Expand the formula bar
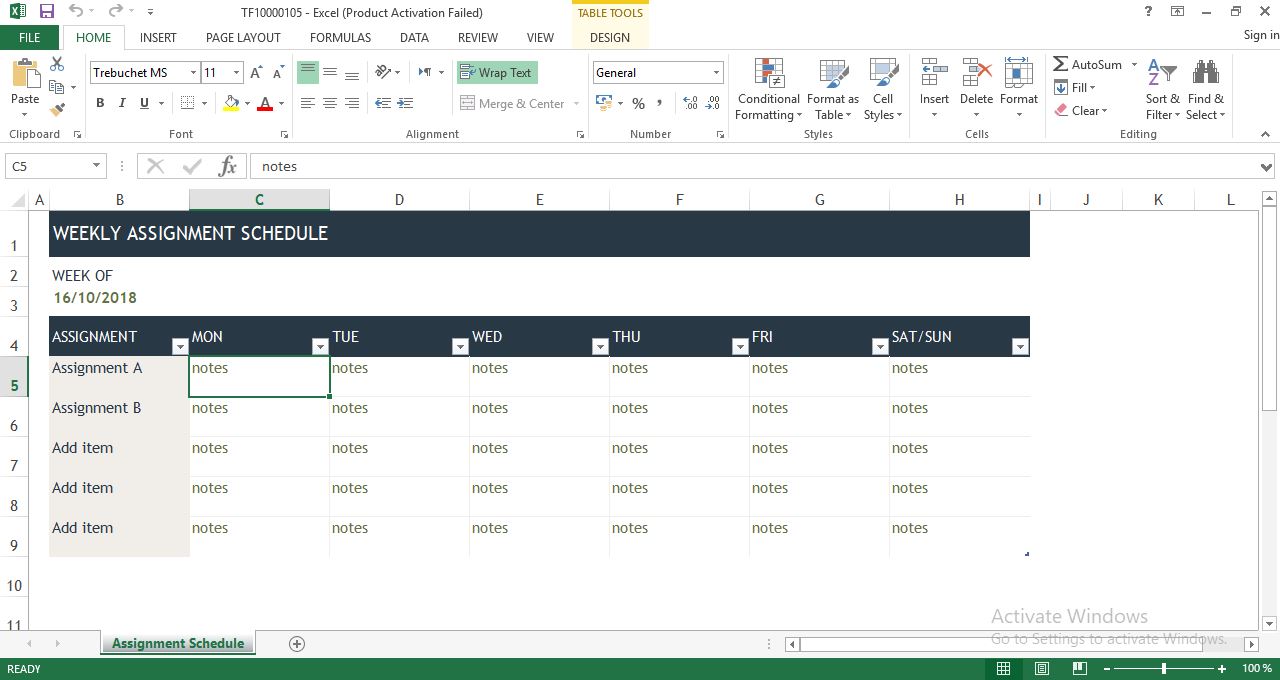This screenshot has width=1280, height=680. pos(1266,167)
